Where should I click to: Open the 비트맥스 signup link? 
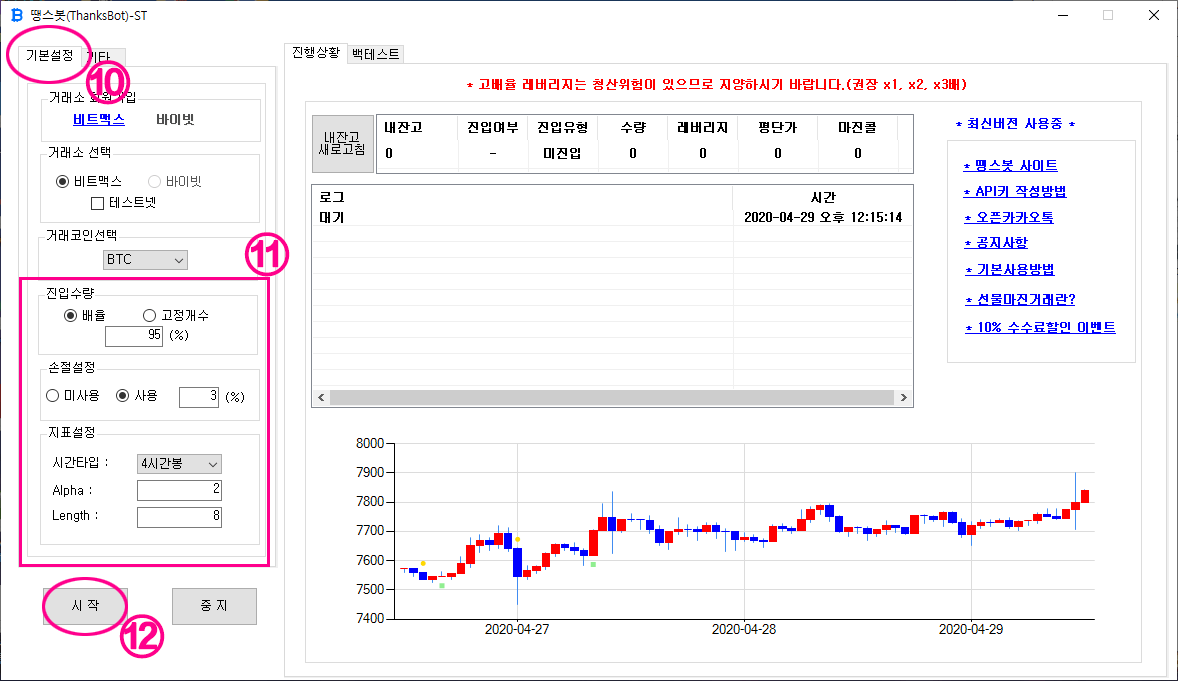[x=99, y=120]
